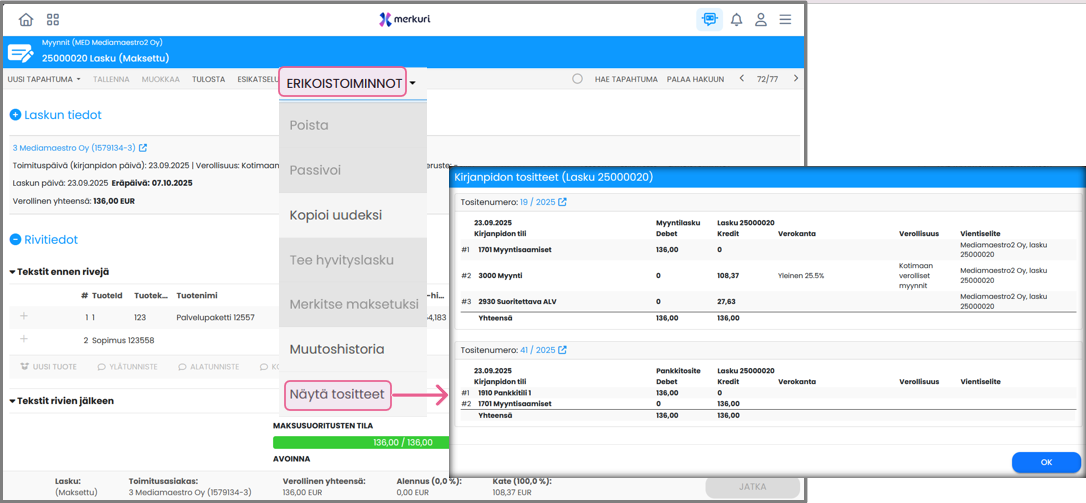Screen dimensions: 1086x503
Task: Open the user profile icon
Action: click(x=761, y=19)
